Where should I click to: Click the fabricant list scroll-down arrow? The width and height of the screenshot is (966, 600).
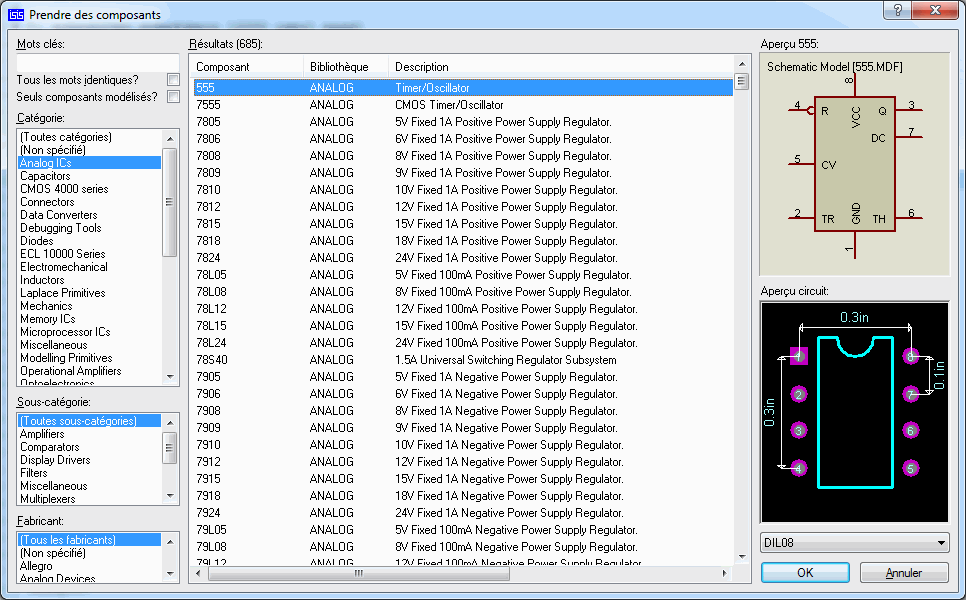(170, 574)
